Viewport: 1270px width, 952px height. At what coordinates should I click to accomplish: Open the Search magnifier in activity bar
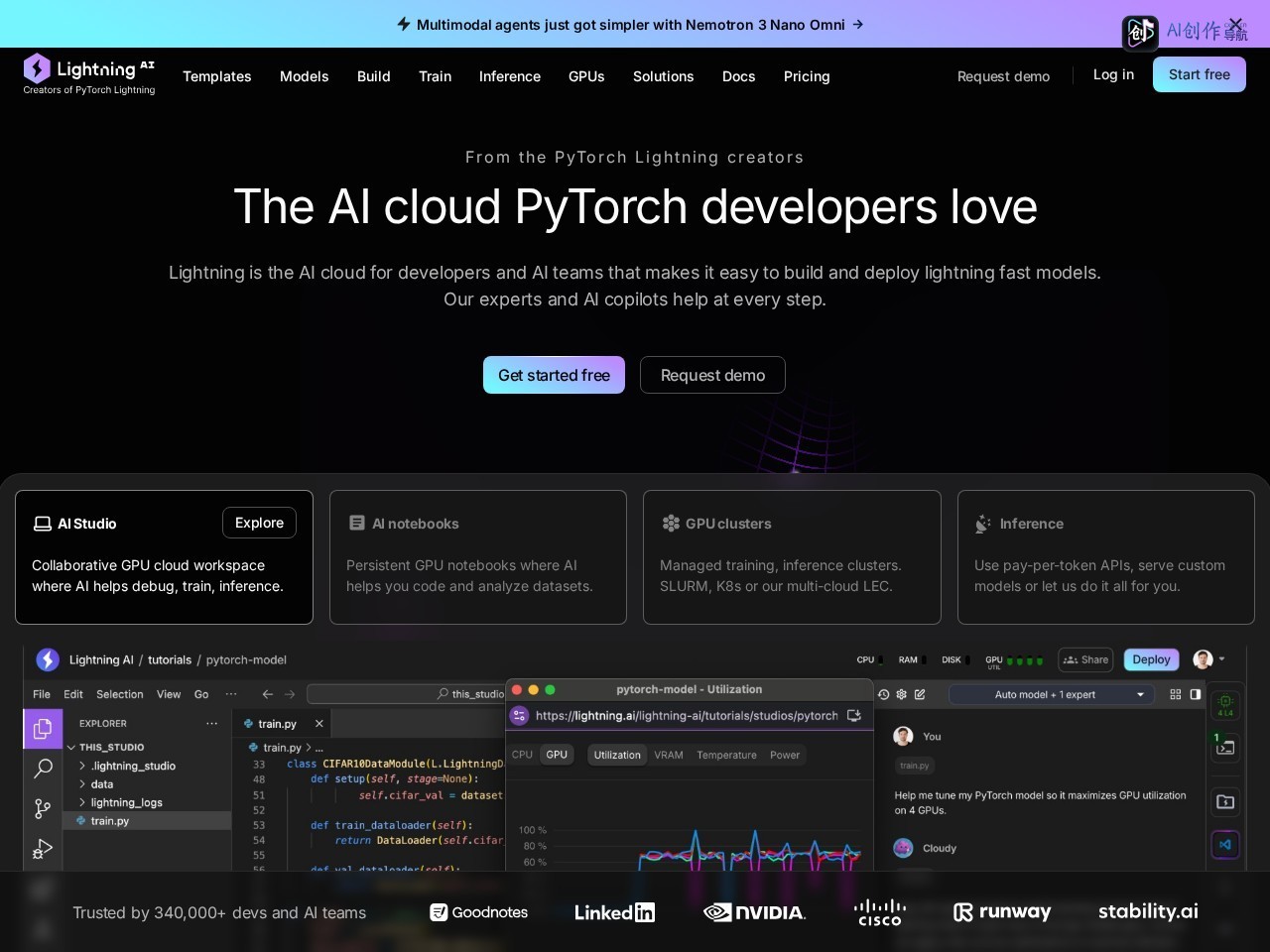[43, 769]
